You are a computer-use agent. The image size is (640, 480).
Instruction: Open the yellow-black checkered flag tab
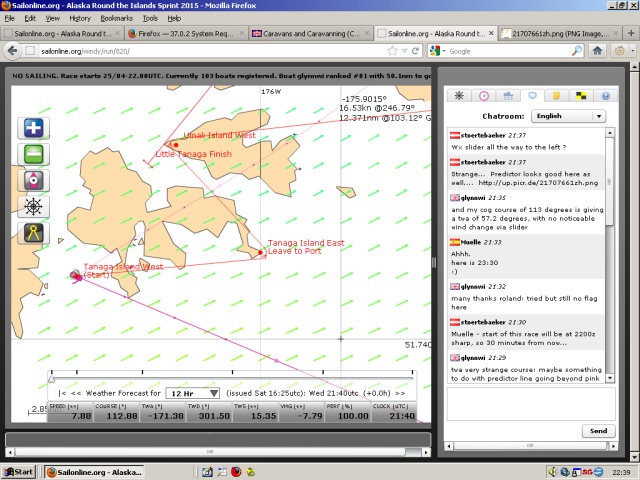(x=581, y=96)
